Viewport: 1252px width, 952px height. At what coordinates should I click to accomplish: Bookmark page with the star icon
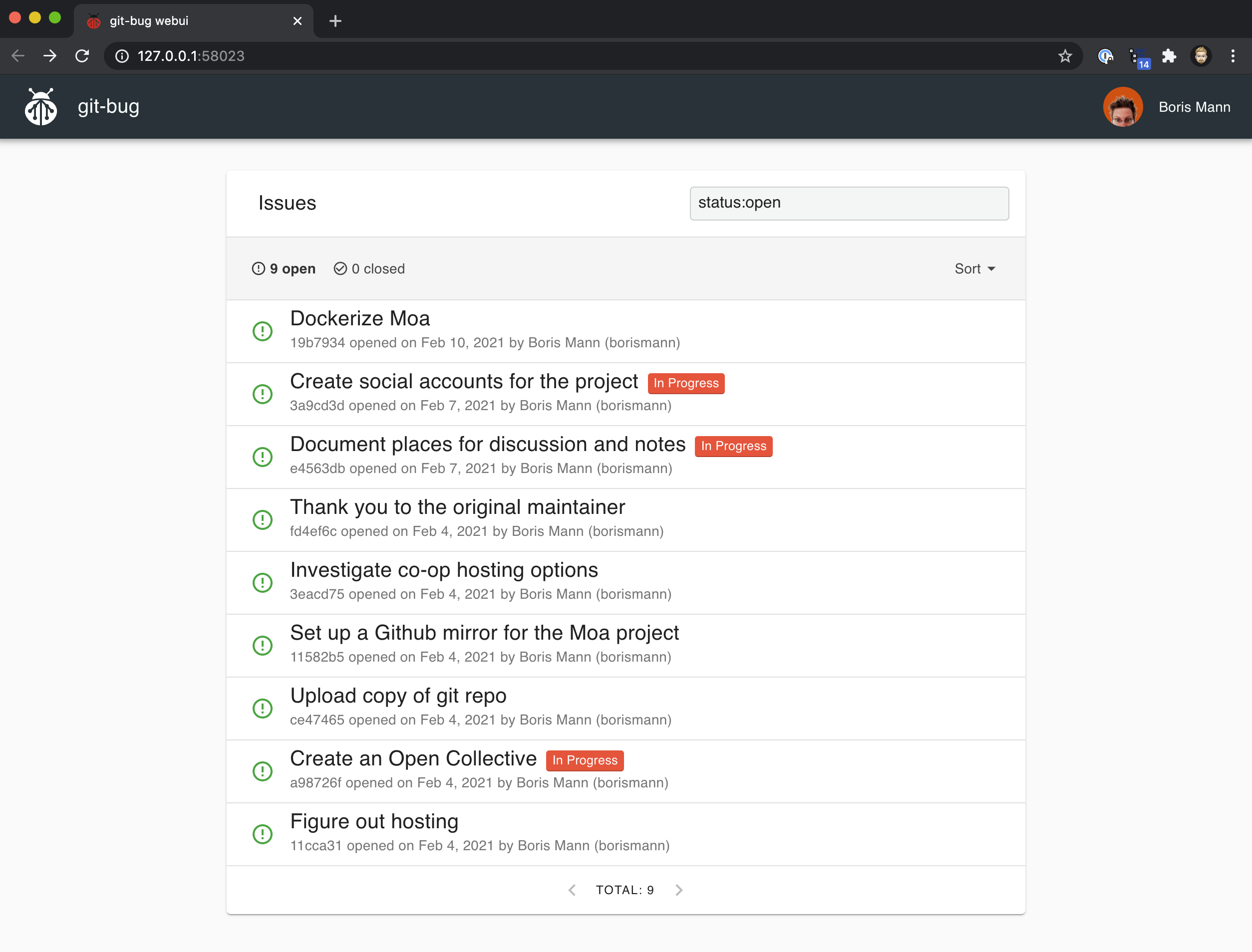[x=1065, y=56]
